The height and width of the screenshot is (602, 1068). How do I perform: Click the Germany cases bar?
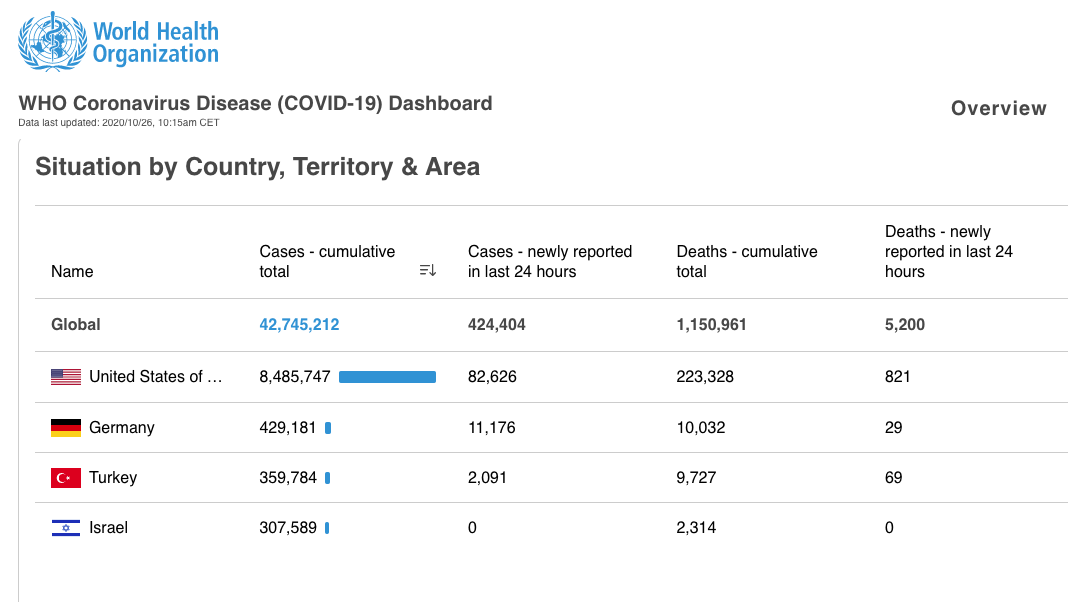pos(328,428)
